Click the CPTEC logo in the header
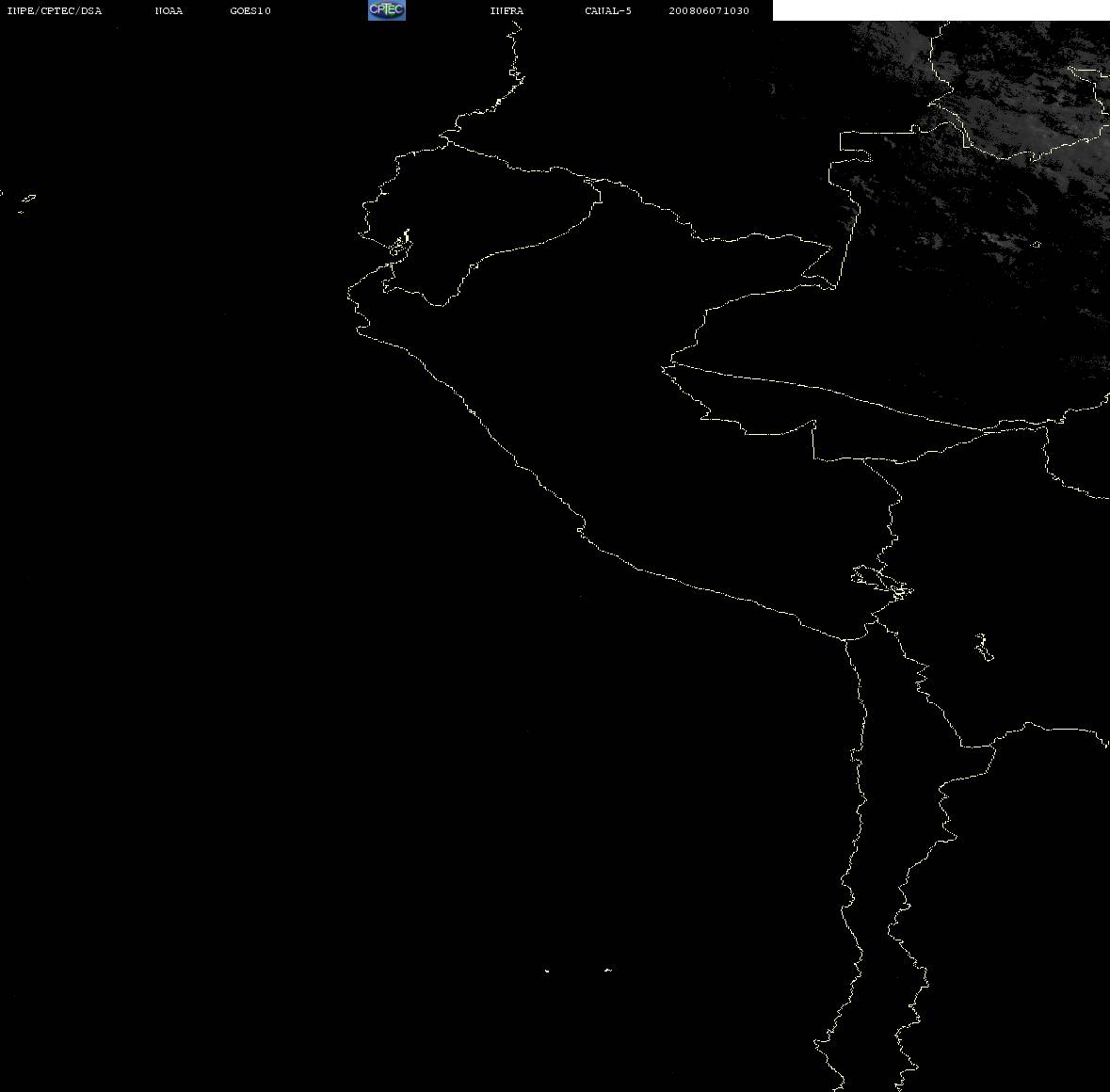Image resolution: width=1110 pixels, height=1092 pixels. [x=387, y=10]
